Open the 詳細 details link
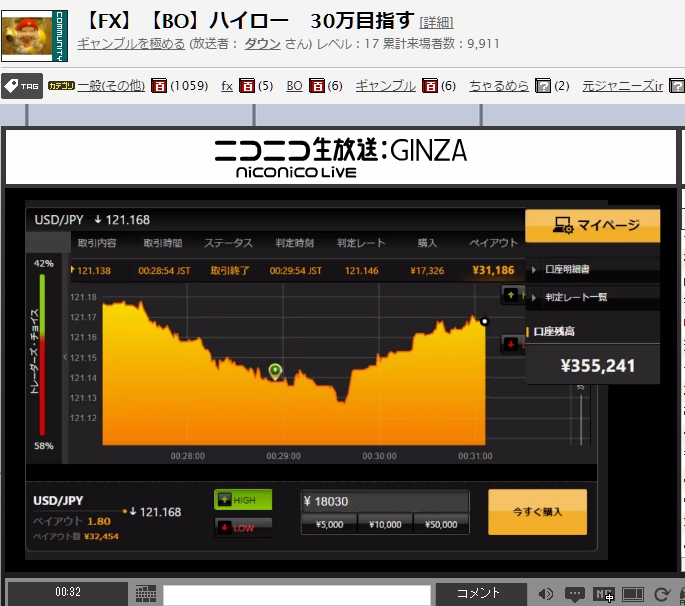The image size is (685, 606). click(436, 22)
